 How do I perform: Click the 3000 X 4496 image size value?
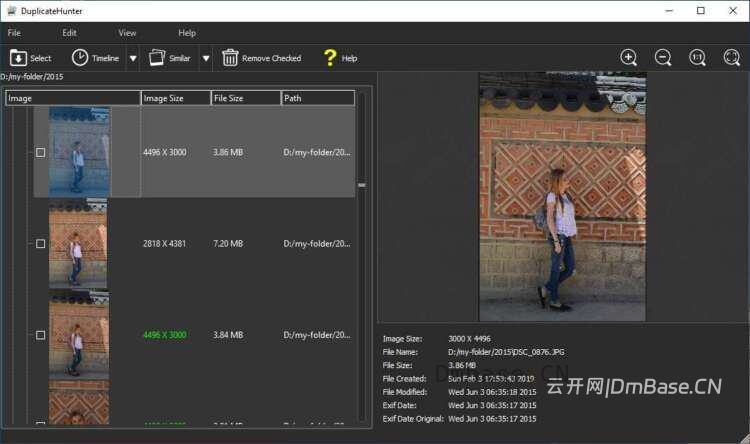pyautogui.click(x=469, y=339)
